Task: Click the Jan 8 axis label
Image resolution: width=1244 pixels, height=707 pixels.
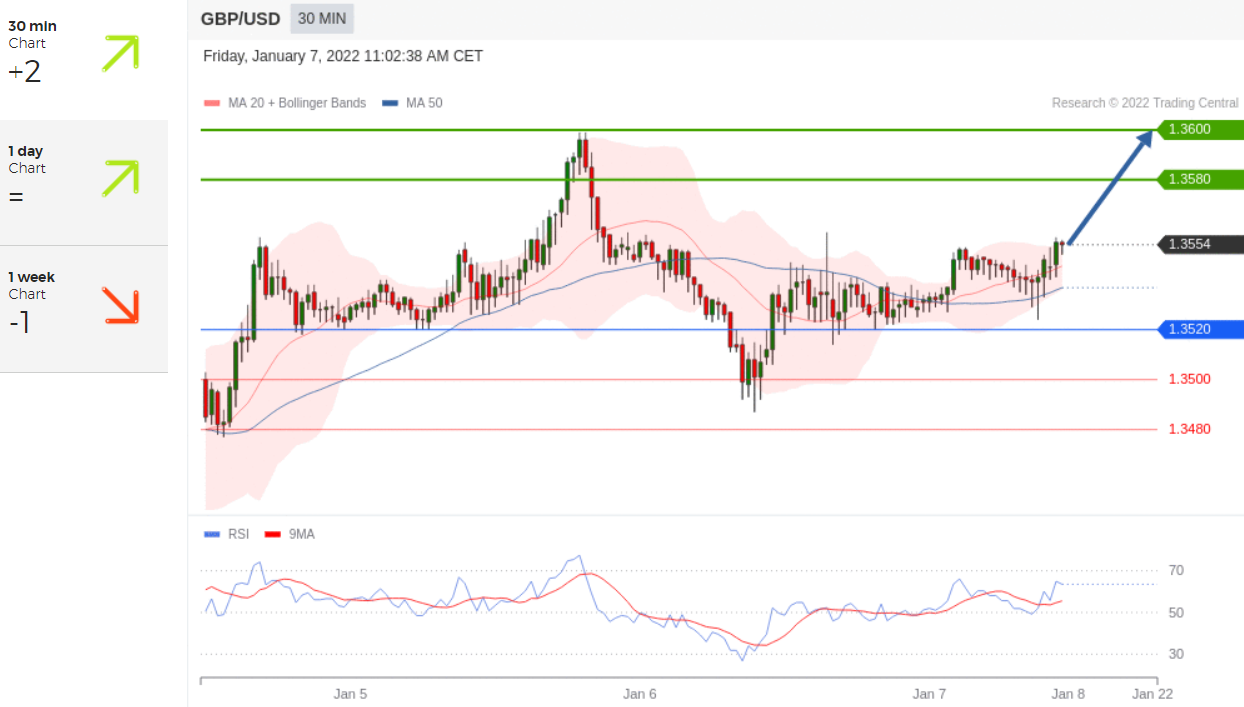Action: point(1068,693)
